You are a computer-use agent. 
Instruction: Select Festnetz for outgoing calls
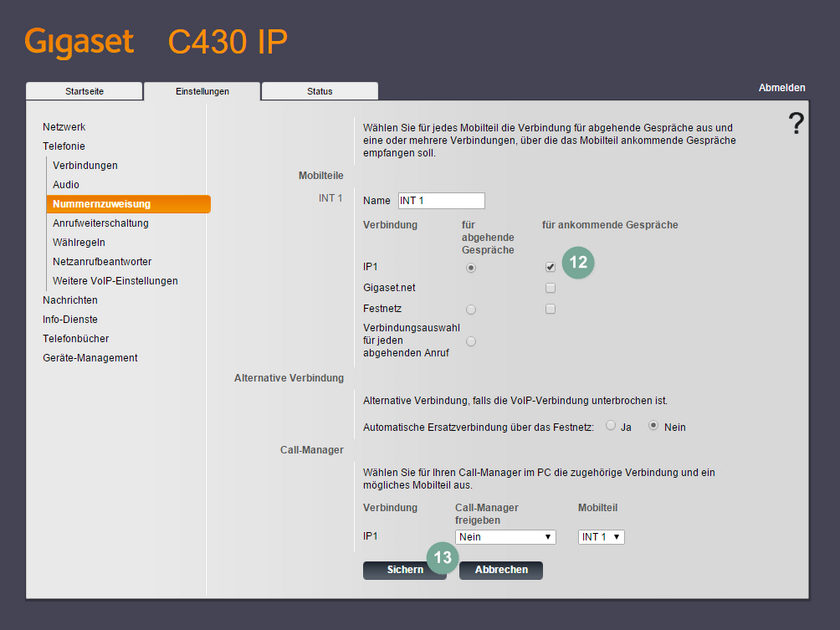click(470, 309)
